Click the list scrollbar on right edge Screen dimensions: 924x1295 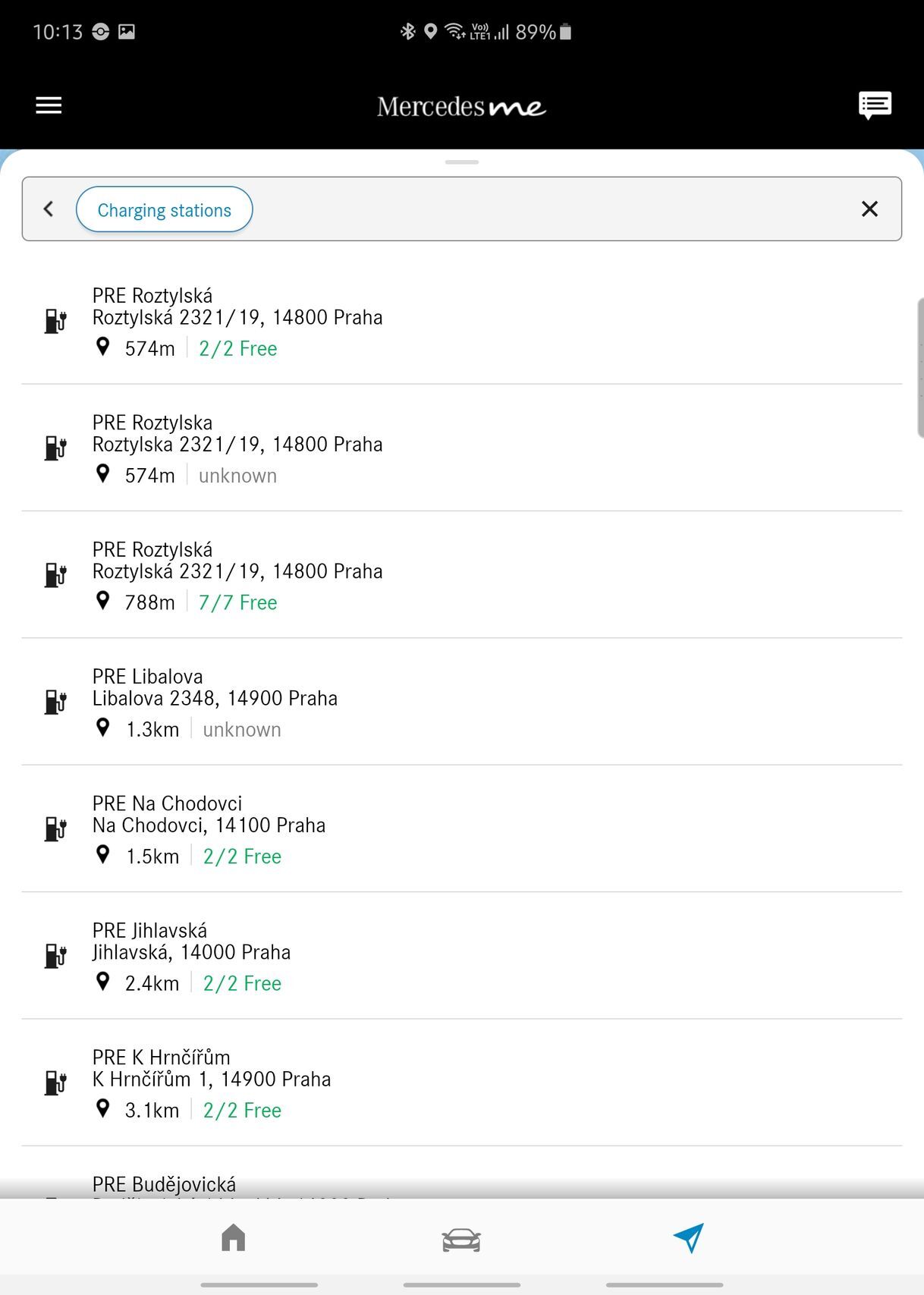coord(919,368)
